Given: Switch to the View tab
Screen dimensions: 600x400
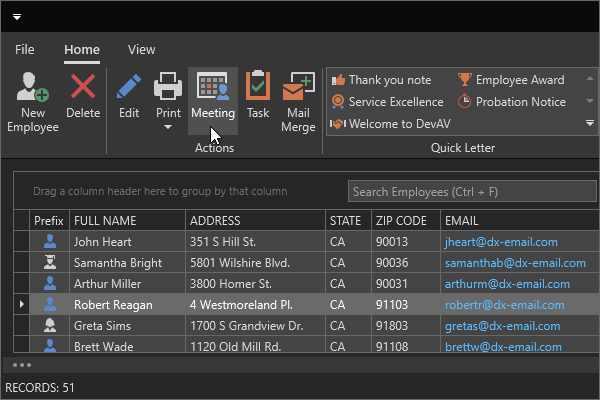Looking at the screenshot, I should [x=141, y=49].
